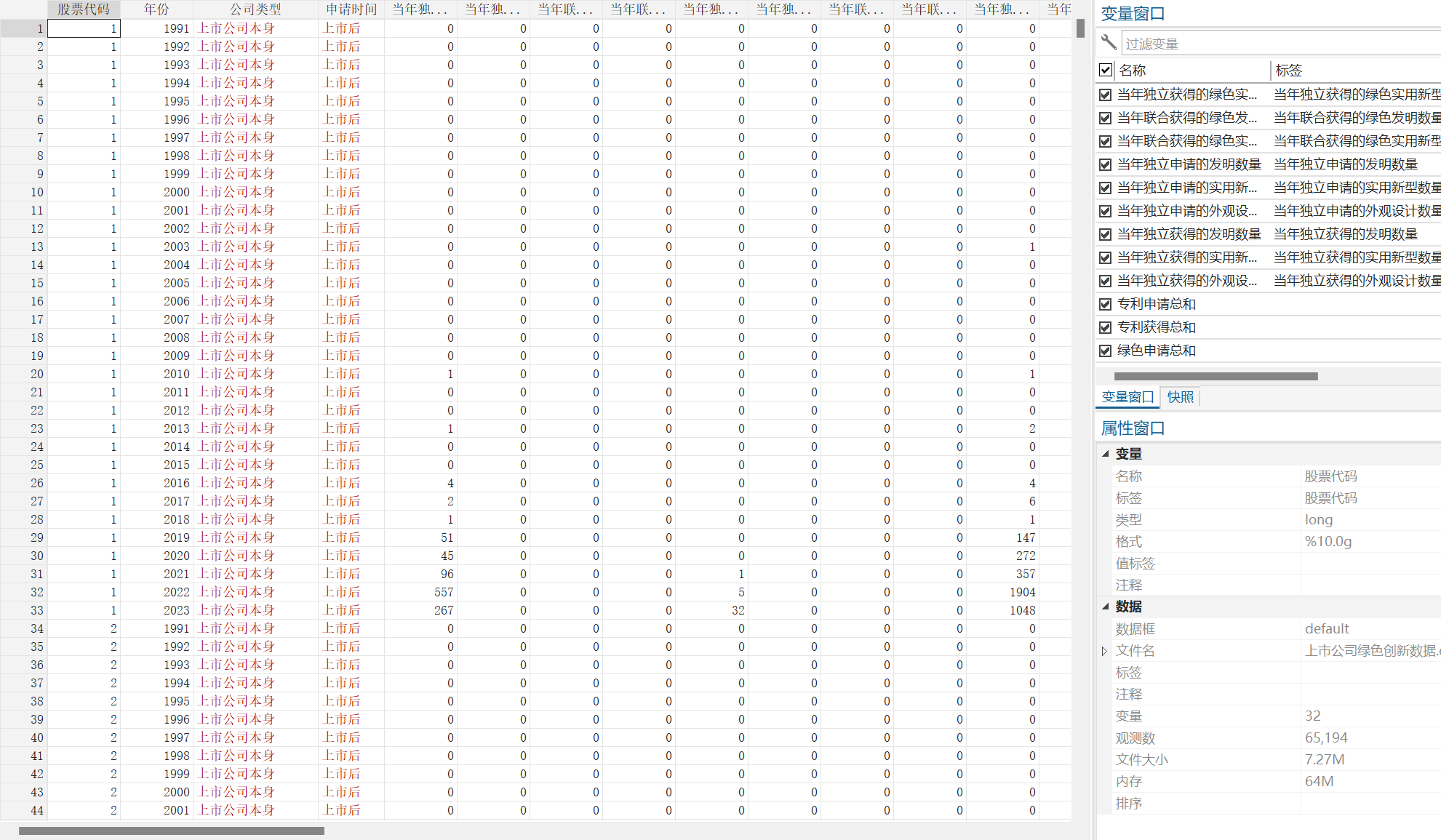
Task: Switch to the 变量窗口 tab
Action: 1127,397
